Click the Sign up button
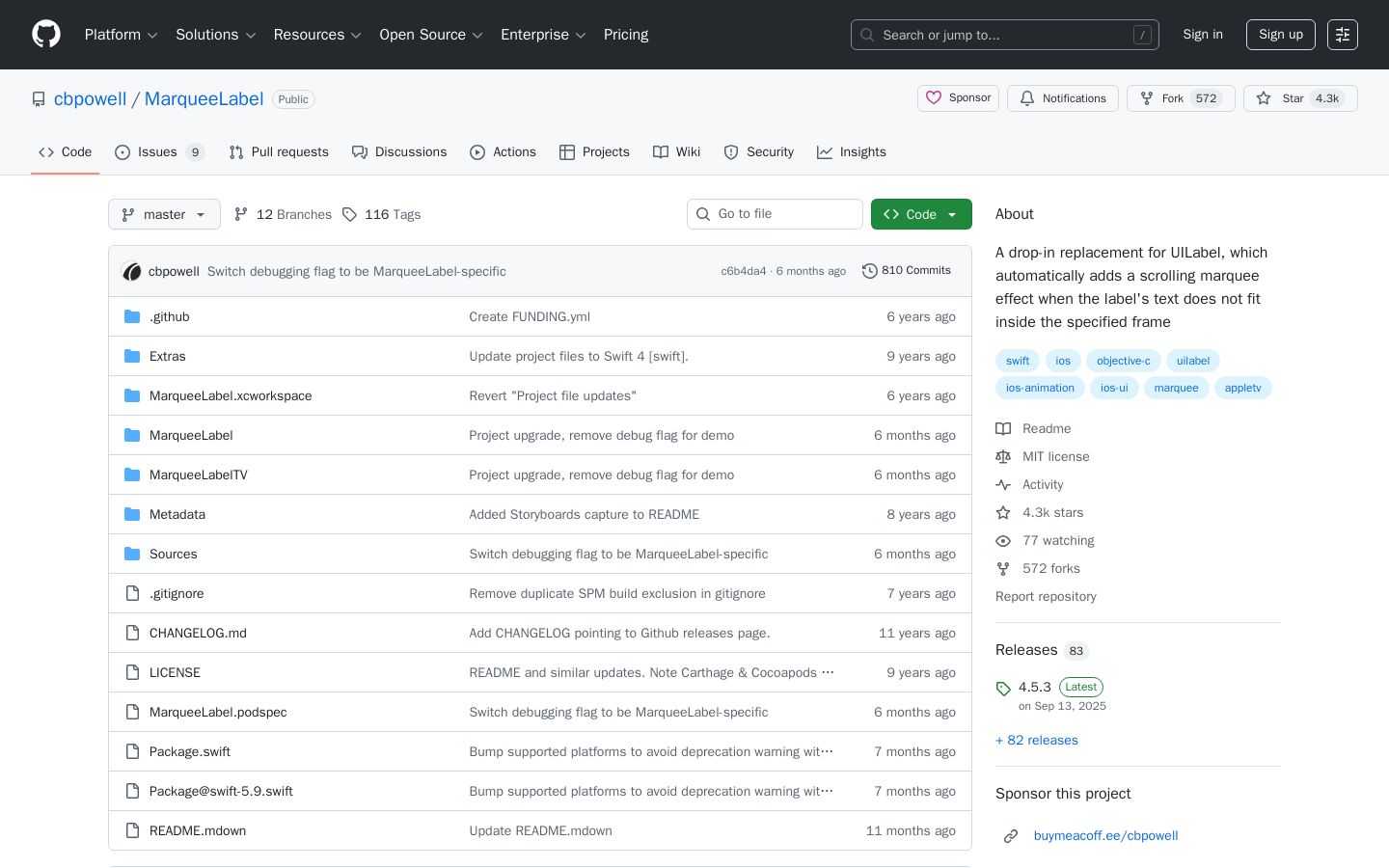Image resolution: width=1389 pixels, height=868 pixels. 1281,35
